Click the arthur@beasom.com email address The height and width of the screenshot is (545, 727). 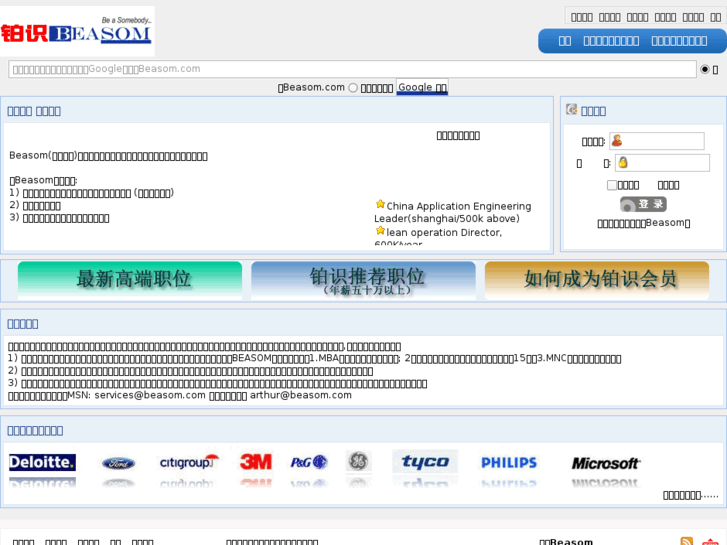pyautogui.click(x=301, y=395)
